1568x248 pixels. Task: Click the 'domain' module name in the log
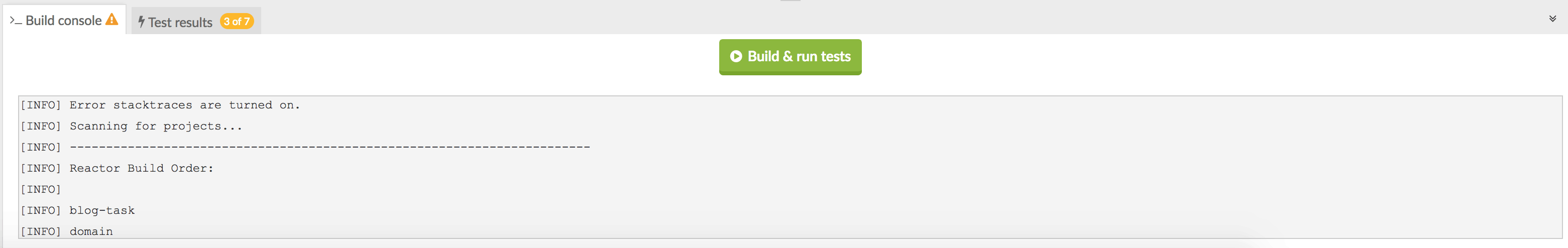click(91, 231)
